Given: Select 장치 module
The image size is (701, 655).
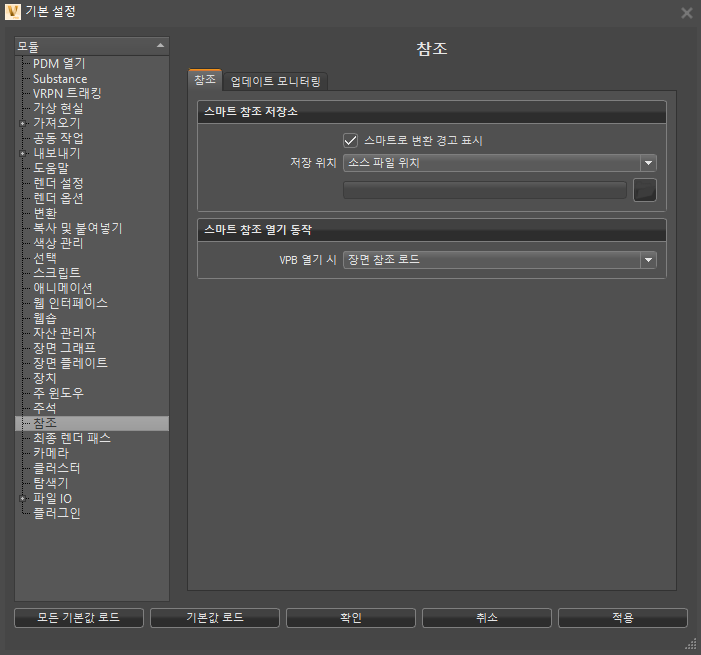Looking at the screenshot, I should pyautogui.click(x=45, y=378).
